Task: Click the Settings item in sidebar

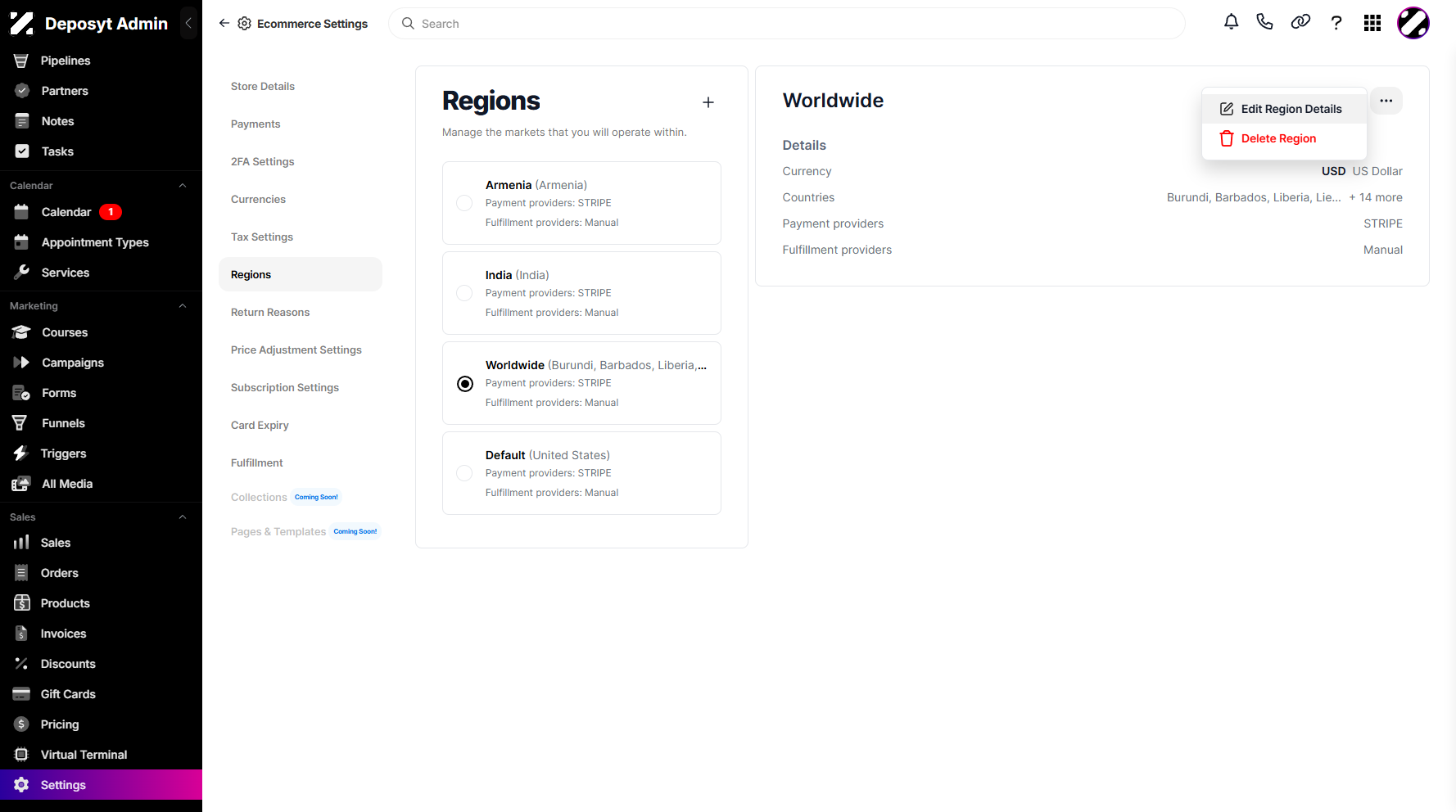Action: (101, 785)
